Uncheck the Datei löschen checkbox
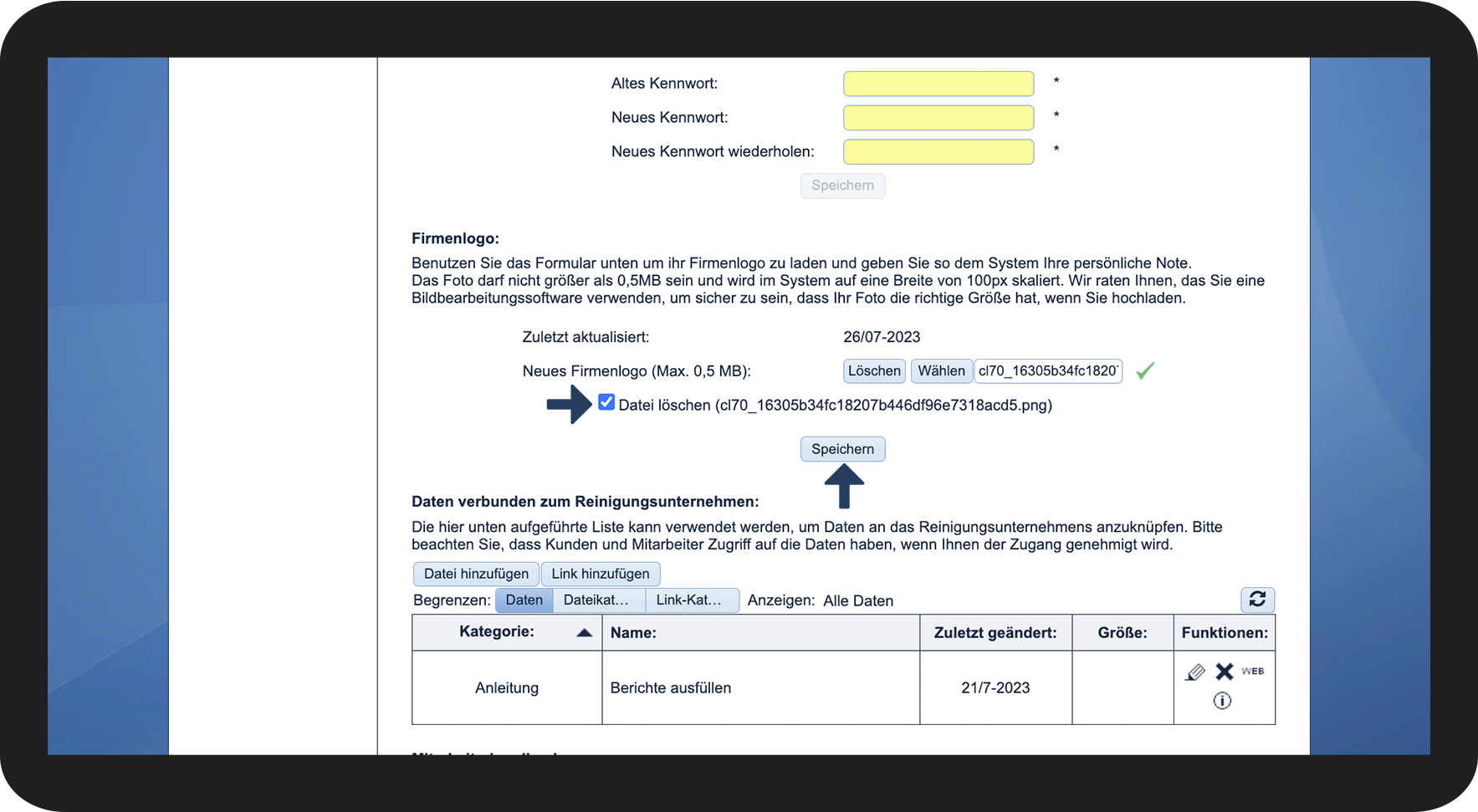 (x=606, y=402)
